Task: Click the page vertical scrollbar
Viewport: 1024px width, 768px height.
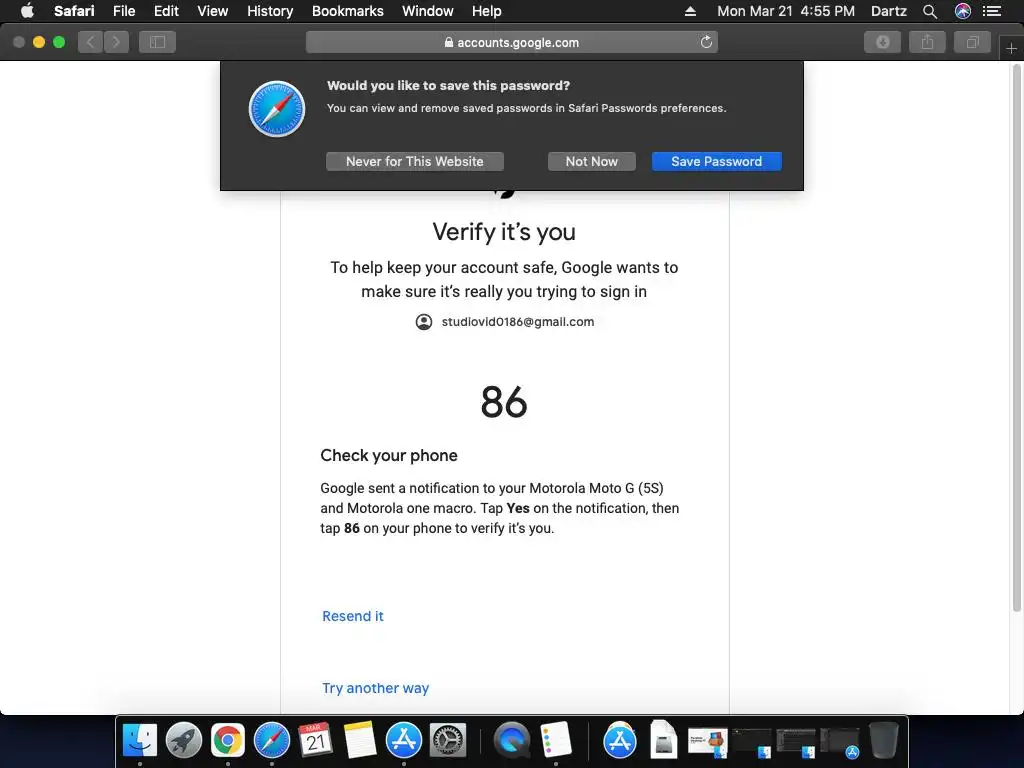Action: pyautogui.click(x=1016, y=340)
